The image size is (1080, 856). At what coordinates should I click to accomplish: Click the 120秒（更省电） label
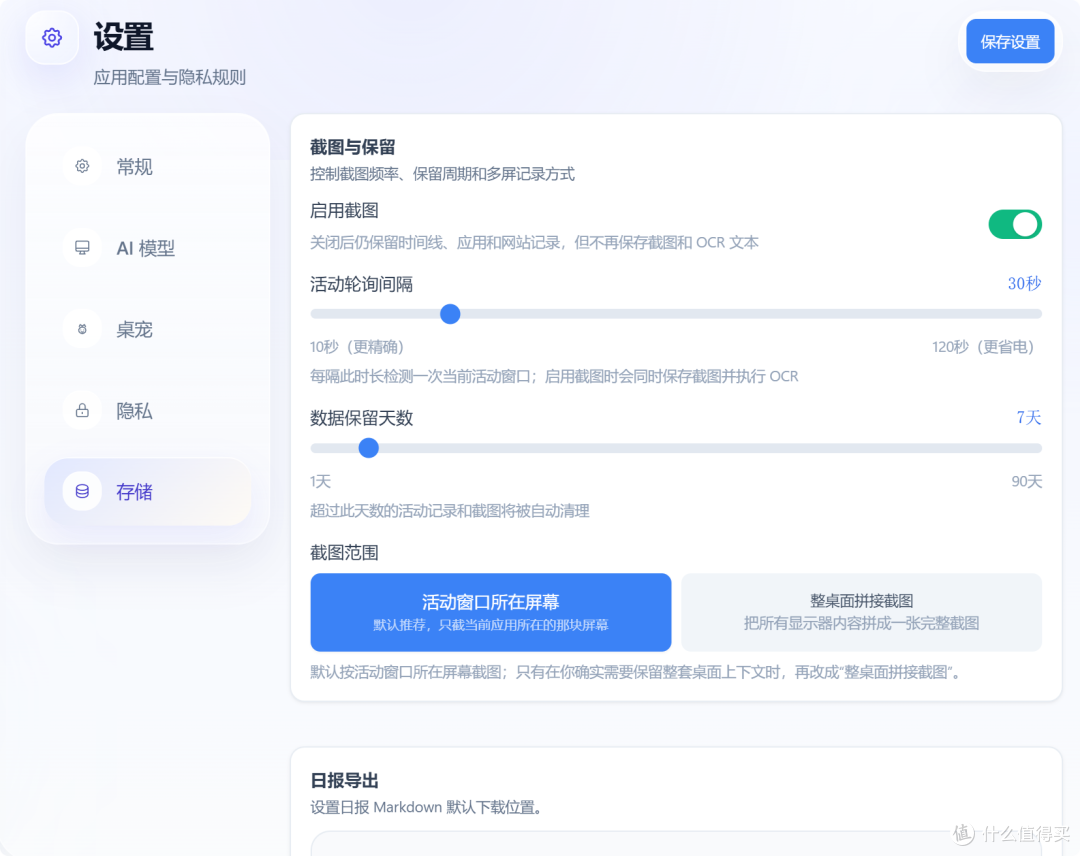pyautogui.click(x=983, y=346)
